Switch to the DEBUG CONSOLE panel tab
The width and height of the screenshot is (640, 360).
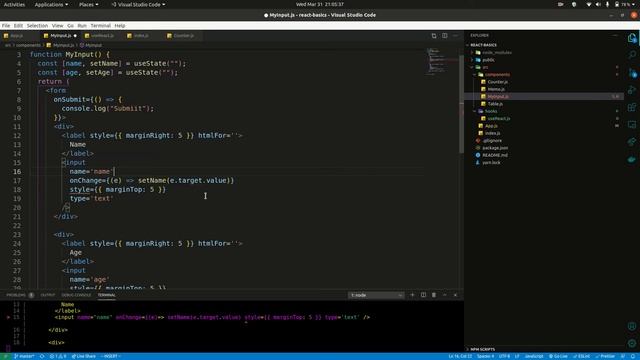pyautogui.click(x=76, y=295)
